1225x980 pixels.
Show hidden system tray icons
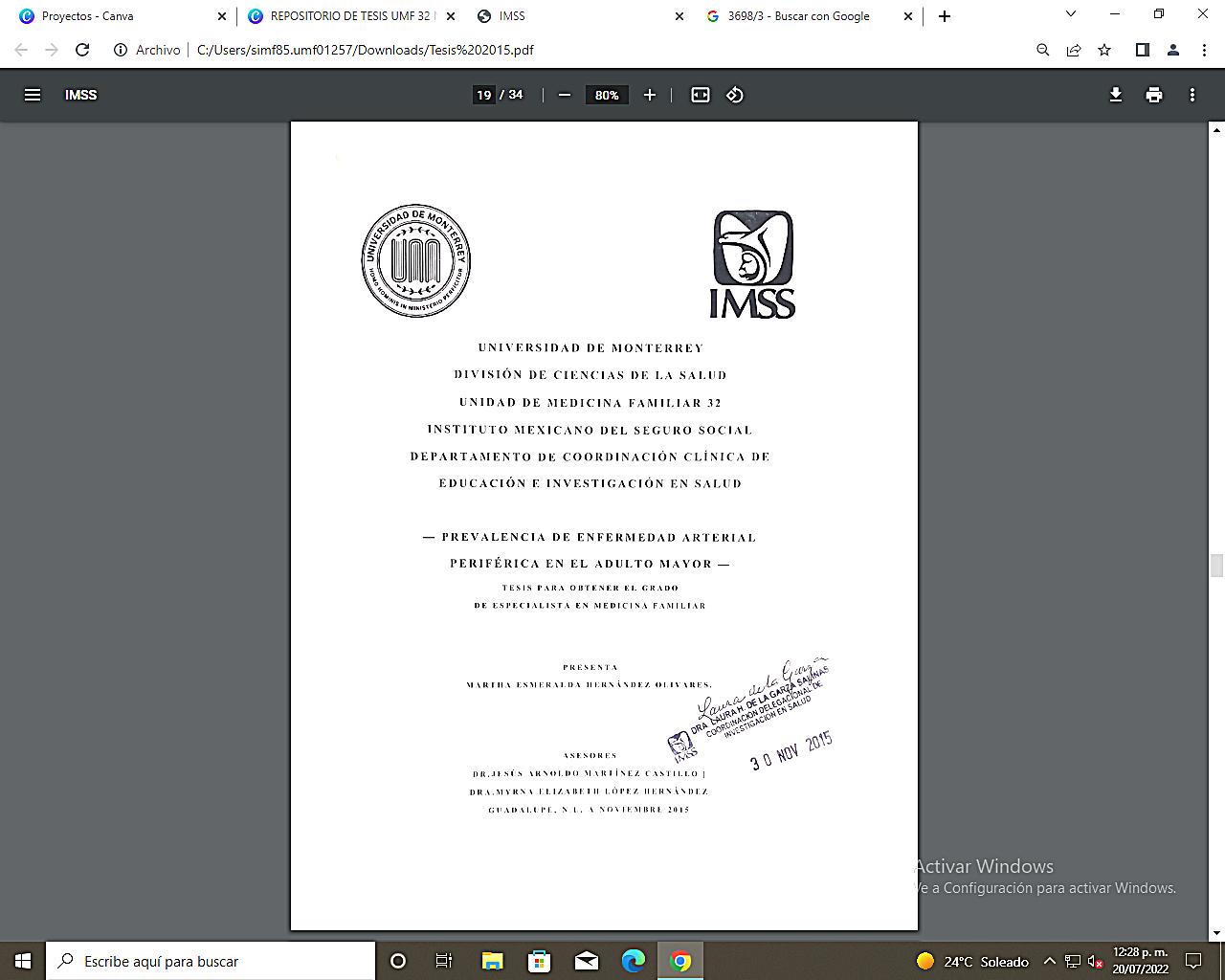[x=1050, y=962]
